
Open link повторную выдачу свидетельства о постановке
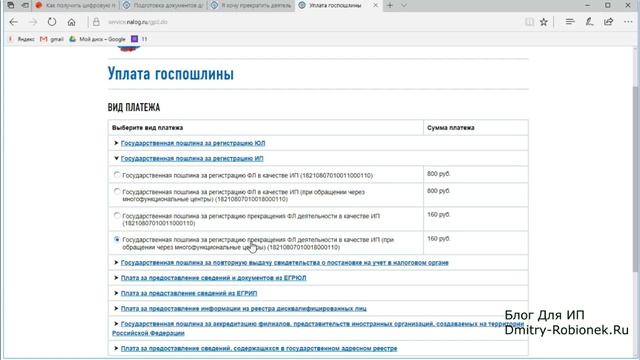coord(284,262)
